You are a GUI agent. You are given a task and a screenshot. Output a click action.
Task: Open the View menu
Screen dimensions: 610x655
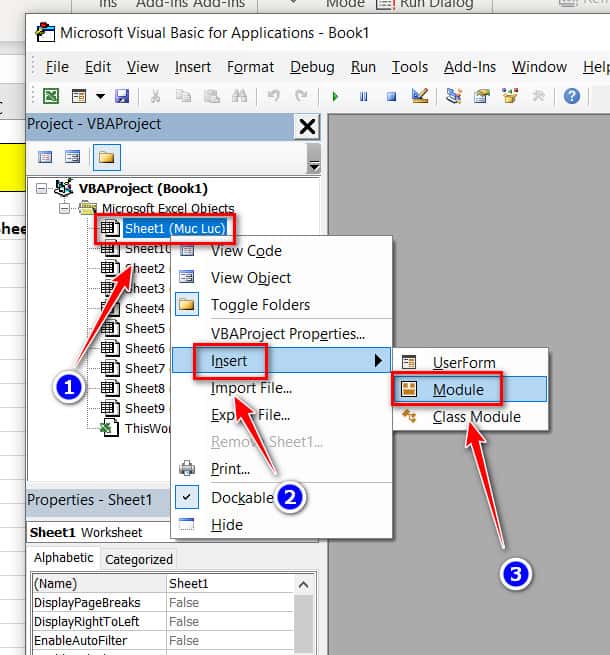point(143,67)
